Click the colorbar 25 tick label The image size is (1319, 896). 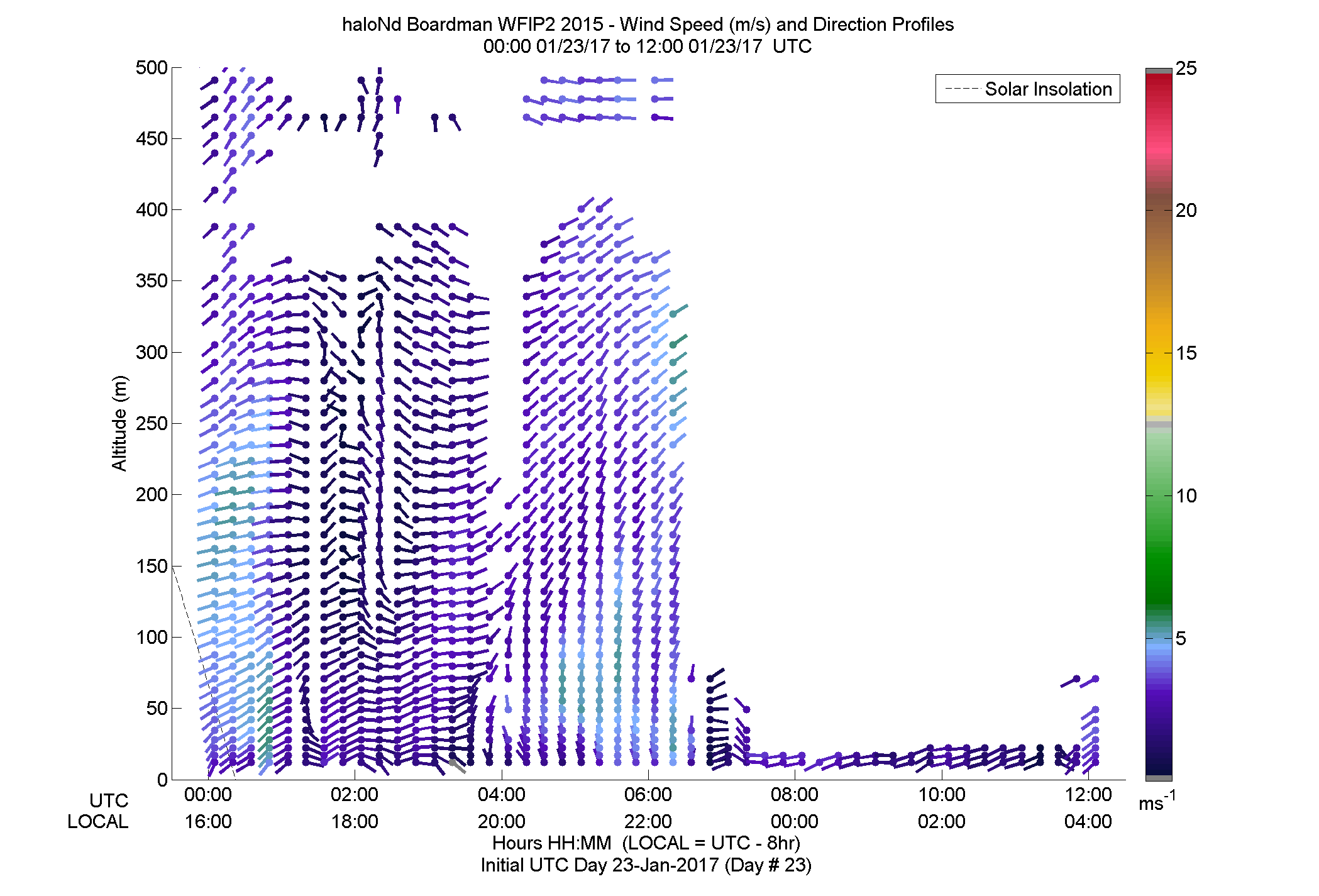pos(1186,68)
